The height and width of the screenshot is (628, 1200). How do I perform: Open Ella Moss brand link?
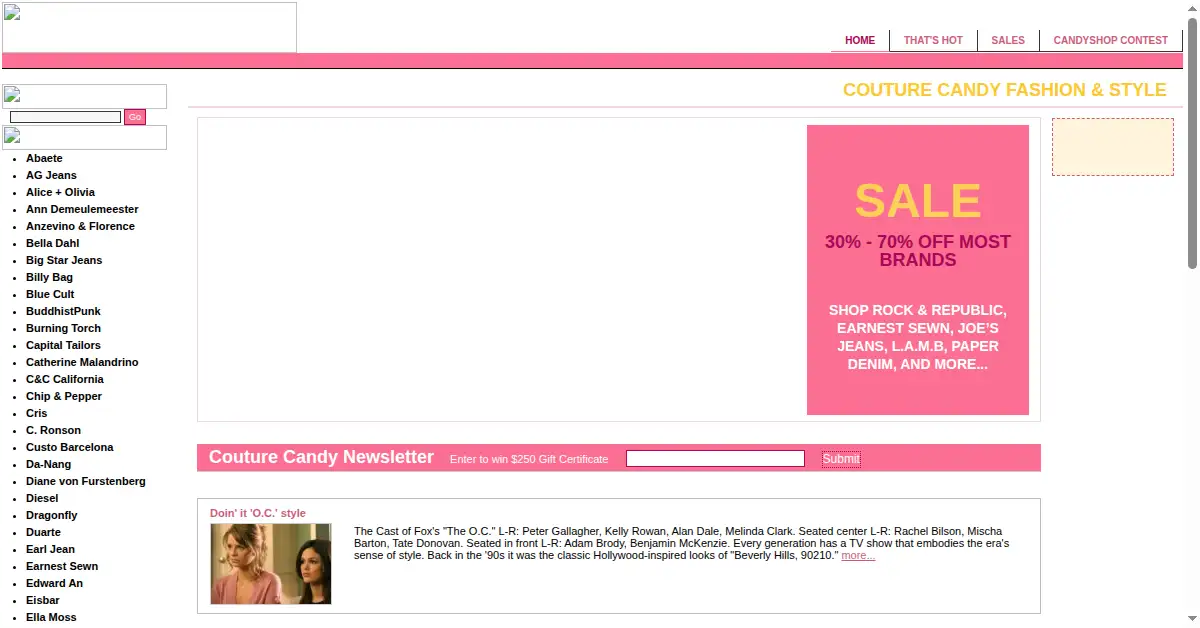(51, 617)
